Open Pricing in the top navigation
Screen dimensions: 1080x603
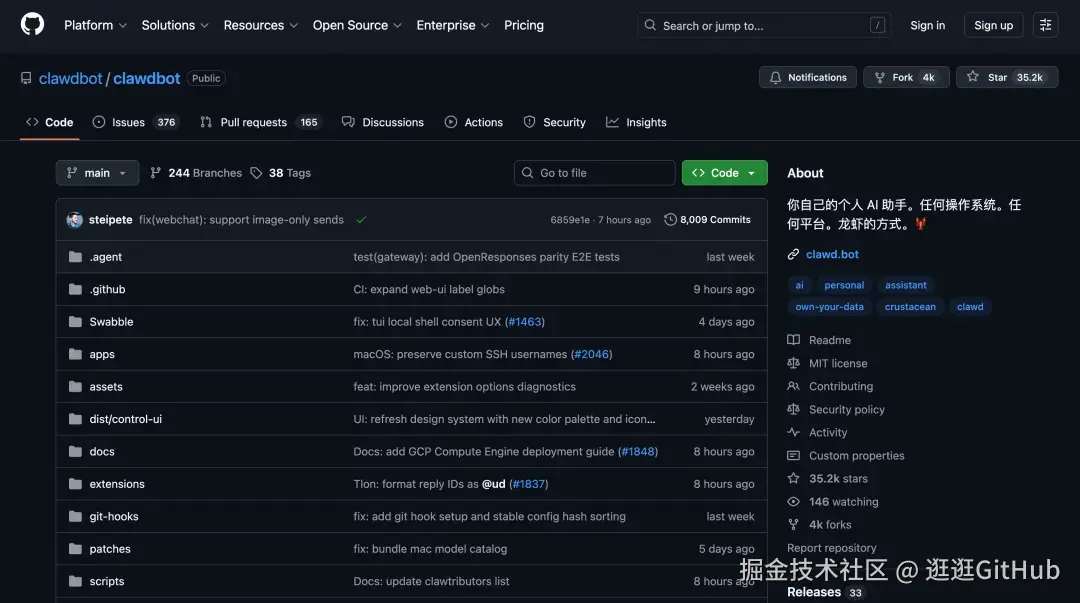click(x=523, y=25)
